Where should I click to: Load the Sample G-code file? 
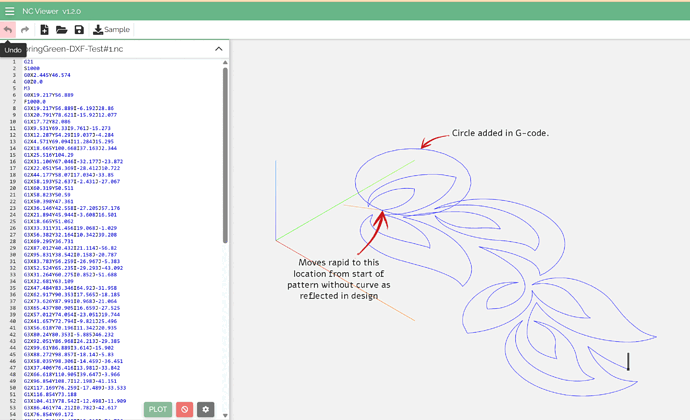point(111,30)
